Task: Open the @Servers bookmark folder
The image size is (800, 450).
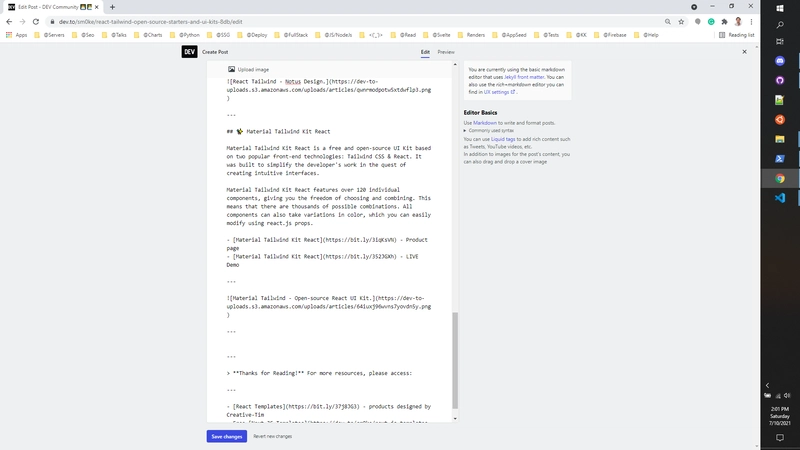Action: tap(49, 35)
